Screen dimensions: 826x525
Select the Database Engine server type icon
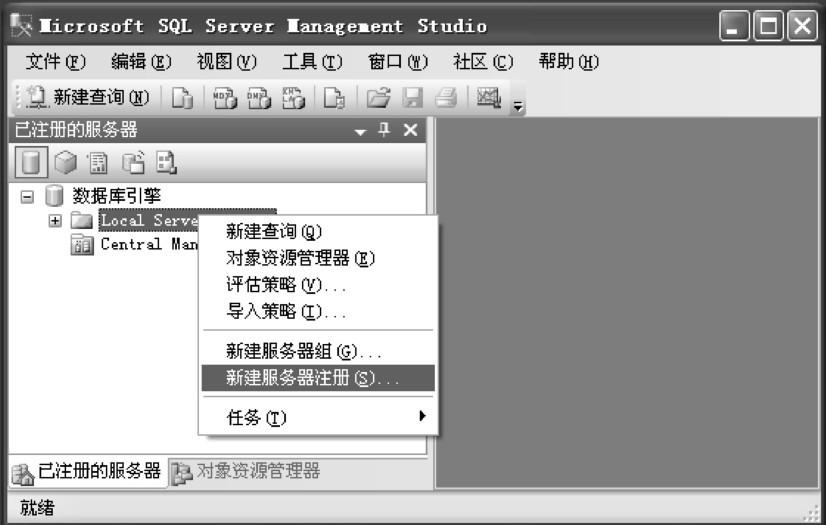[31, 162]
